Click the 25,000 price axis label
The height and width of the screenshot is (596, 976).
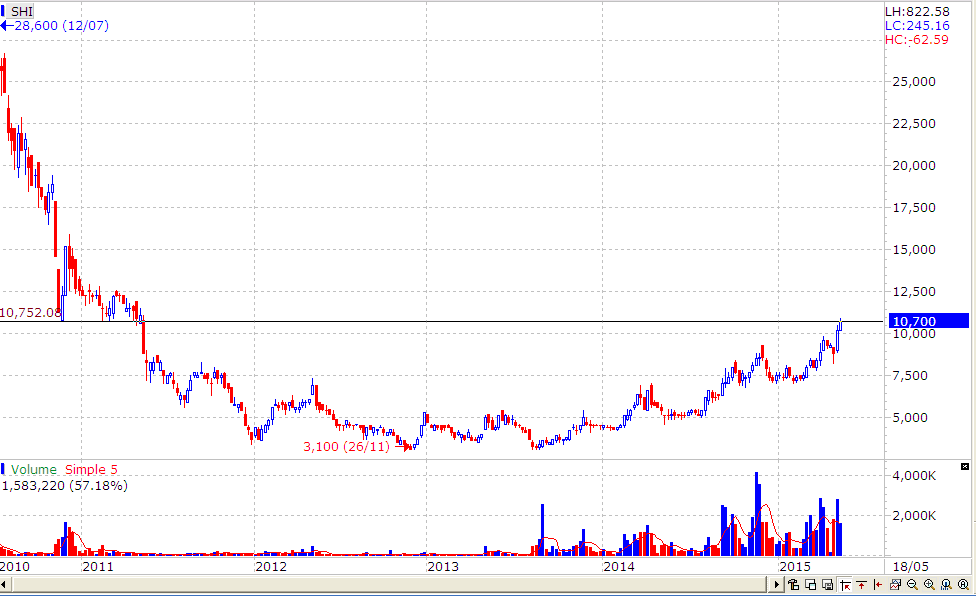click(914, 81)
